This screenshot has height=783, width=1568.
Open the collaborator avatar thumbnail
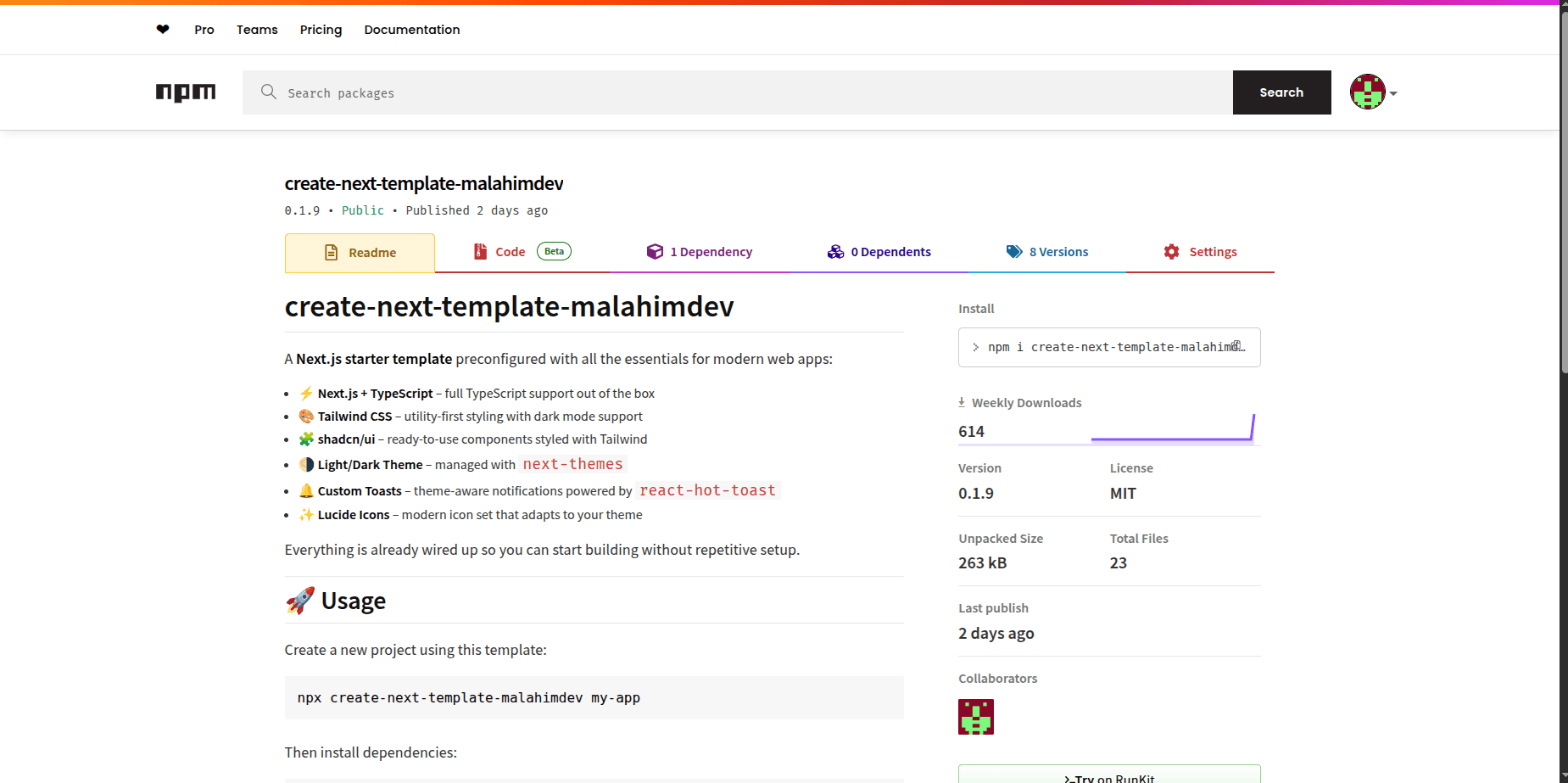975,717
